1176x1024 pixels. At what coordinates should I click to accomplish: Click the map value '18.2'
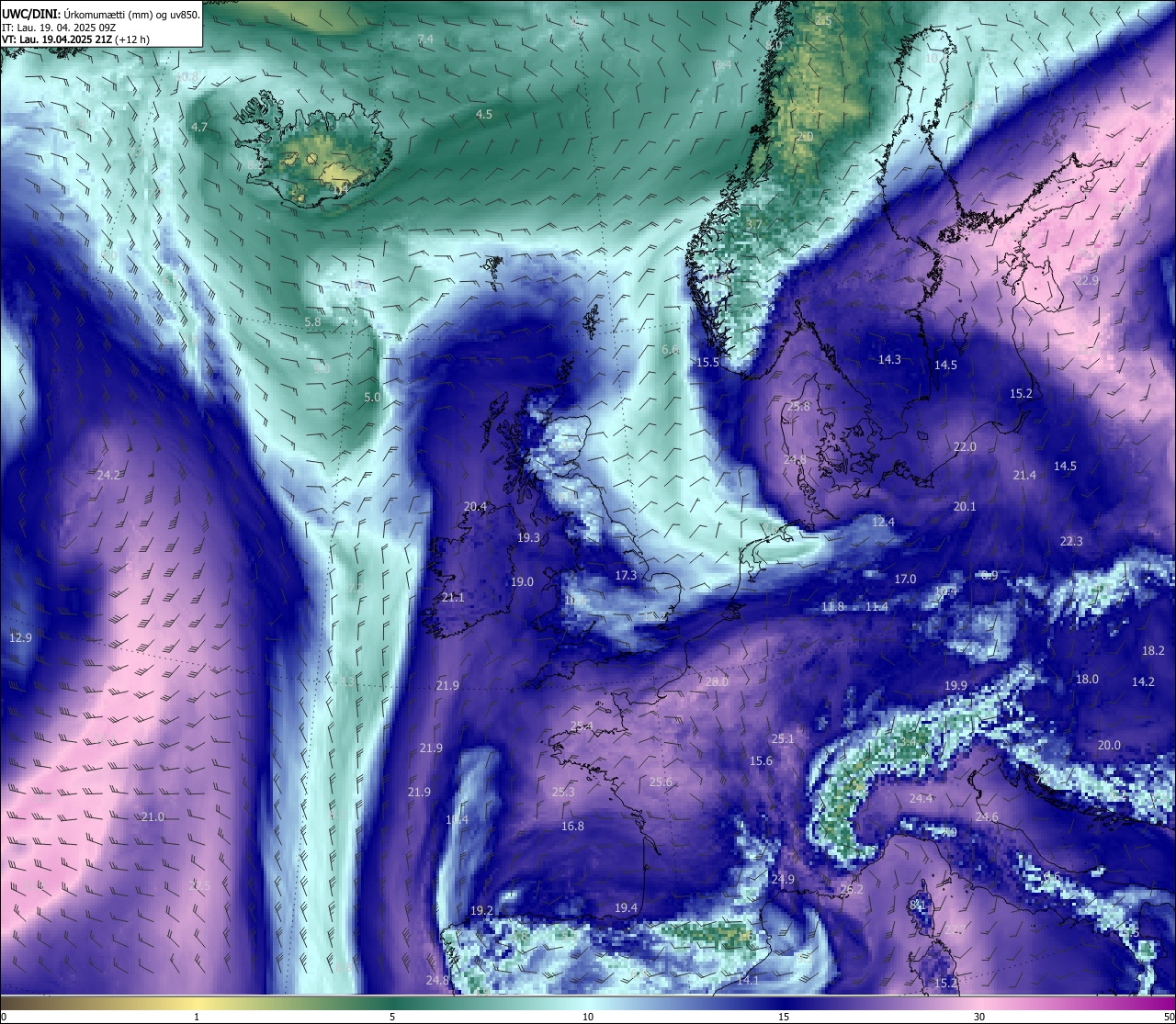point(1153,650)
